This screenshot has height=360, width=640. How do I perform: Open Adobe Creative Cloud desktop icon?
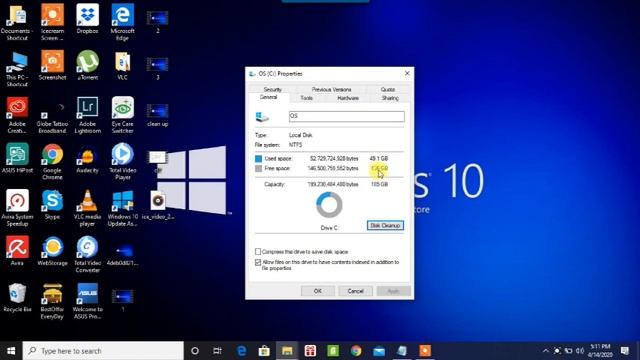[x=17, y=115]
